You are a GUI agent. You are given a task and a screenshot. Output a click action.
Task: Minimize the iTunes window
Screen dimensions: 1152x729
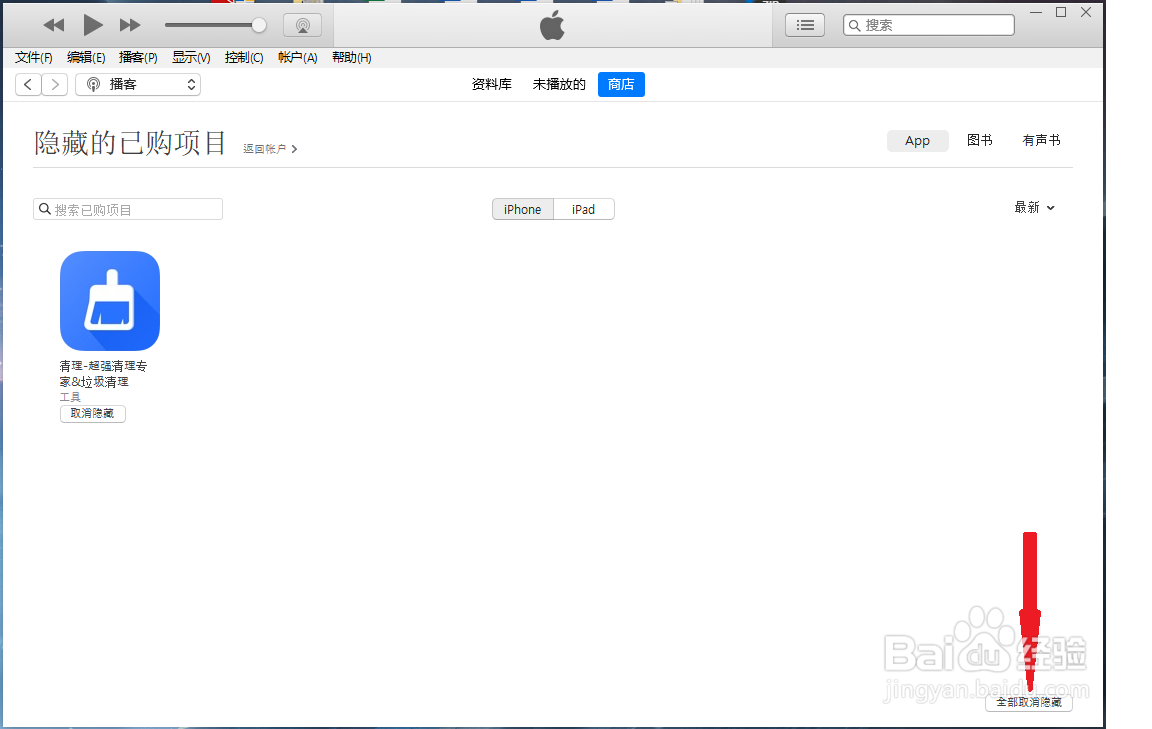click(x=1036, y=12)
